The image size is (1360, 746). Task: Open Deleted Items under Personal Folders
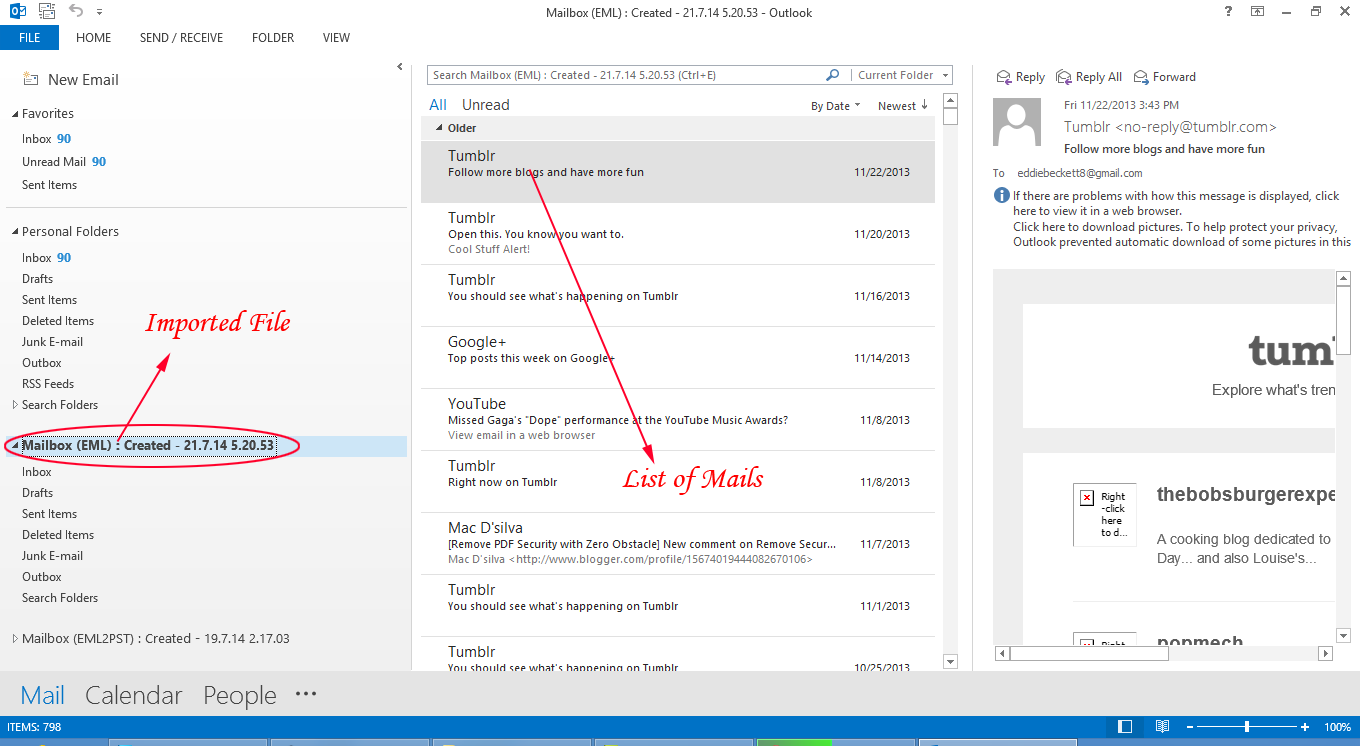tap(58, 321)
